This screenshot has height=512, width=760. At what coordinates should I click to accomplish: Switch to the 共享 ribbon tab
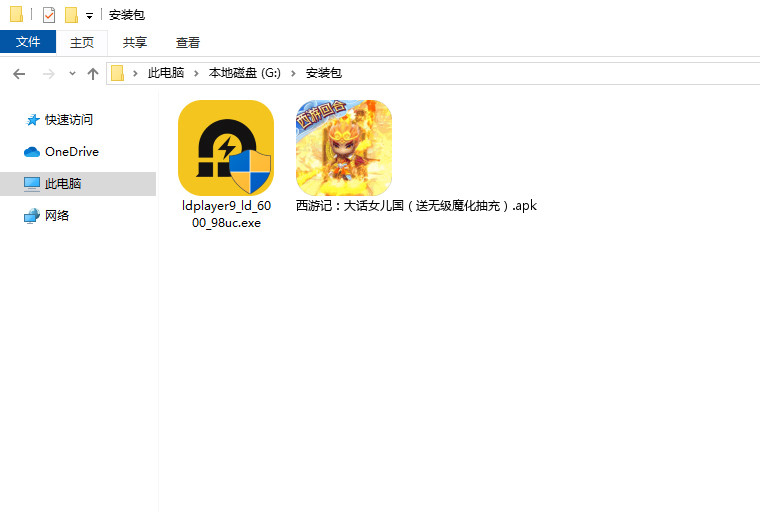pos(134,42)
